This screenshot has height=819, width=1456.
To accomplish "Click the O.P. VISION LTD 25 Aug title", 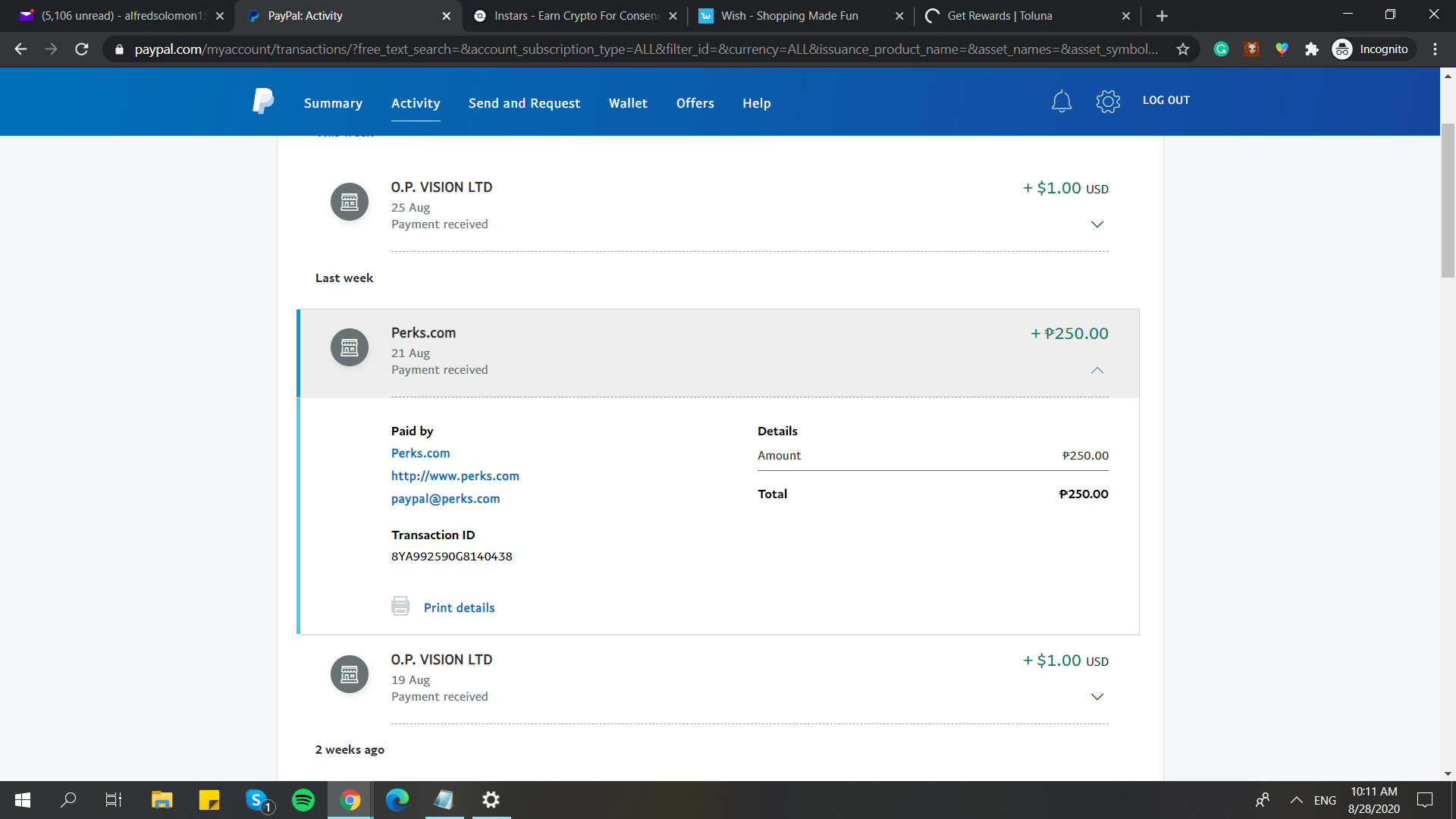I will [441, 187].
